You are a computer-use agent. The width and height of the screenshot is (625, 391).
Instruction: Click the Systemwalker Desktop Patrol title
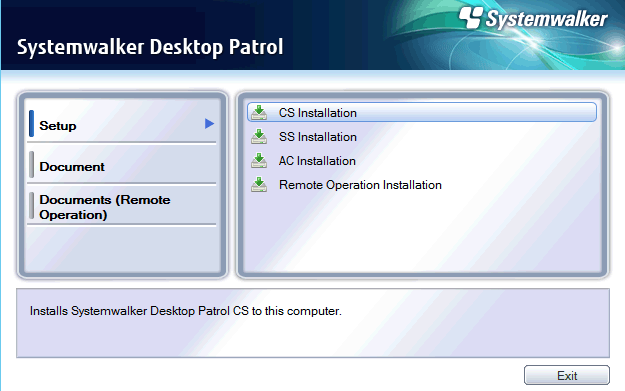pyautogui.click(x=150, y=47)
